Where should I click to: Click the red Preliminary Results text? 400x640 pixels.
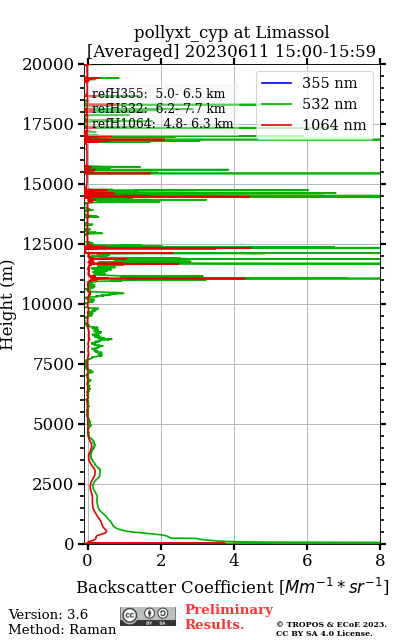[229, 617]
